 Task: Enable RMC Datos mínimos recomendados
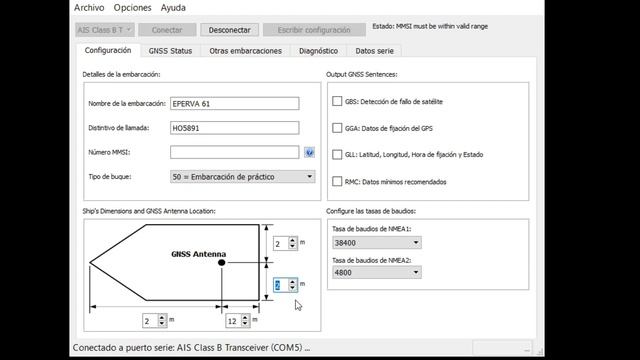pyautogui.click(x=337, y=182)
